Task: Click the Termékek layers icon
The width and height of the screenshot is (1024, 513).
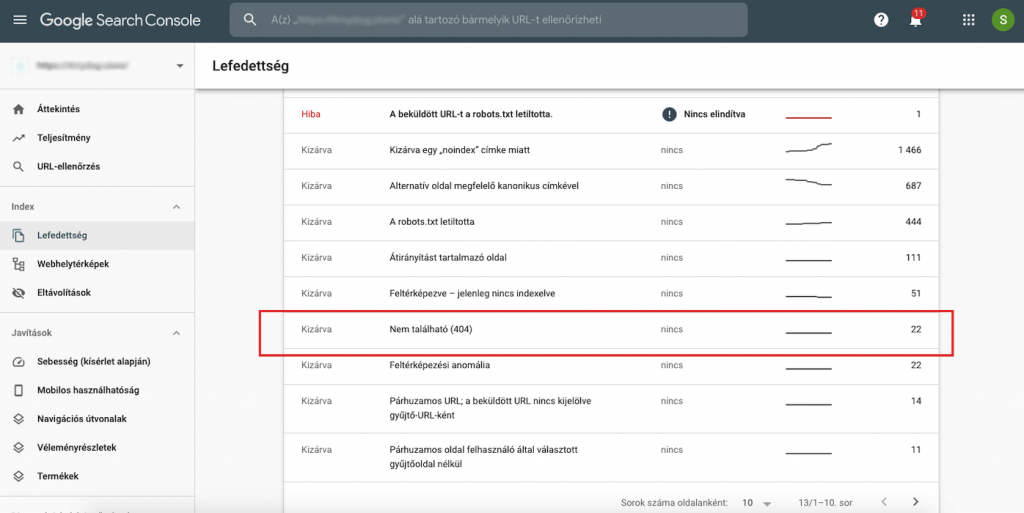Action: pyautogui.click(x=18, y=476)
